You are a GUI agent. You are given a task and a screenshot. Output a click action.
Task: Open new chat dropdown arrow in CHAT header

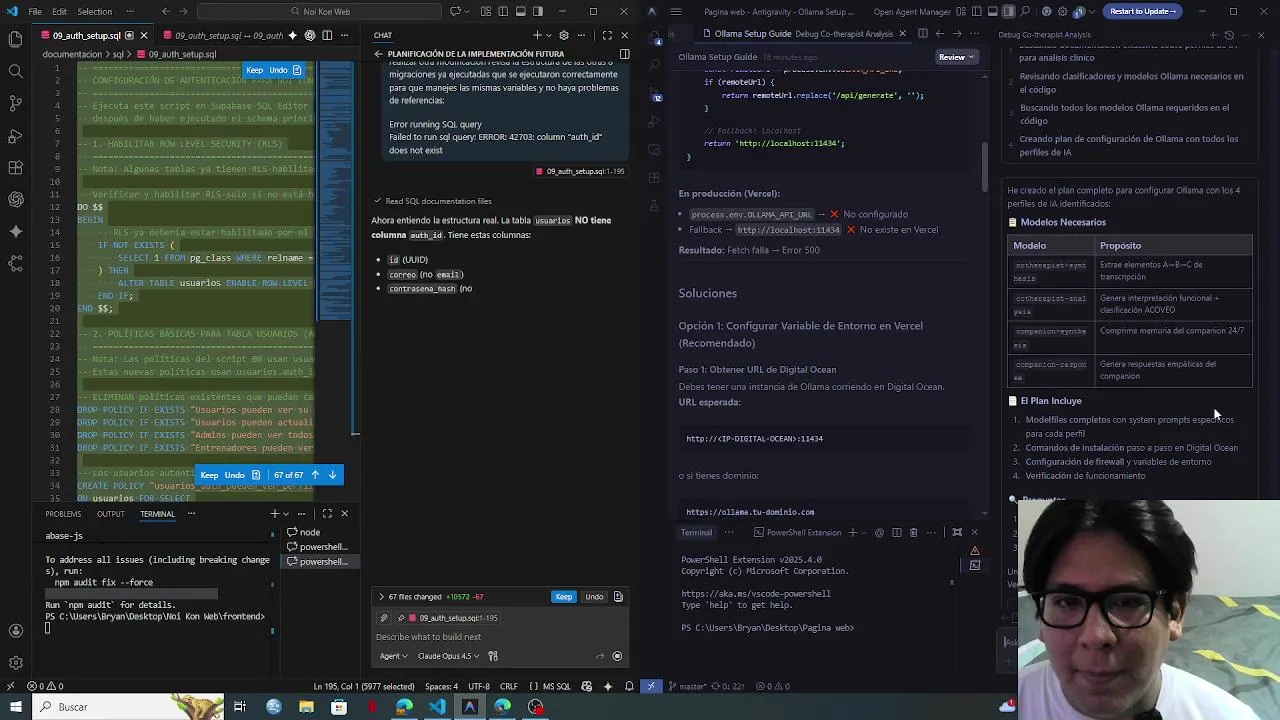pos(551,35)
